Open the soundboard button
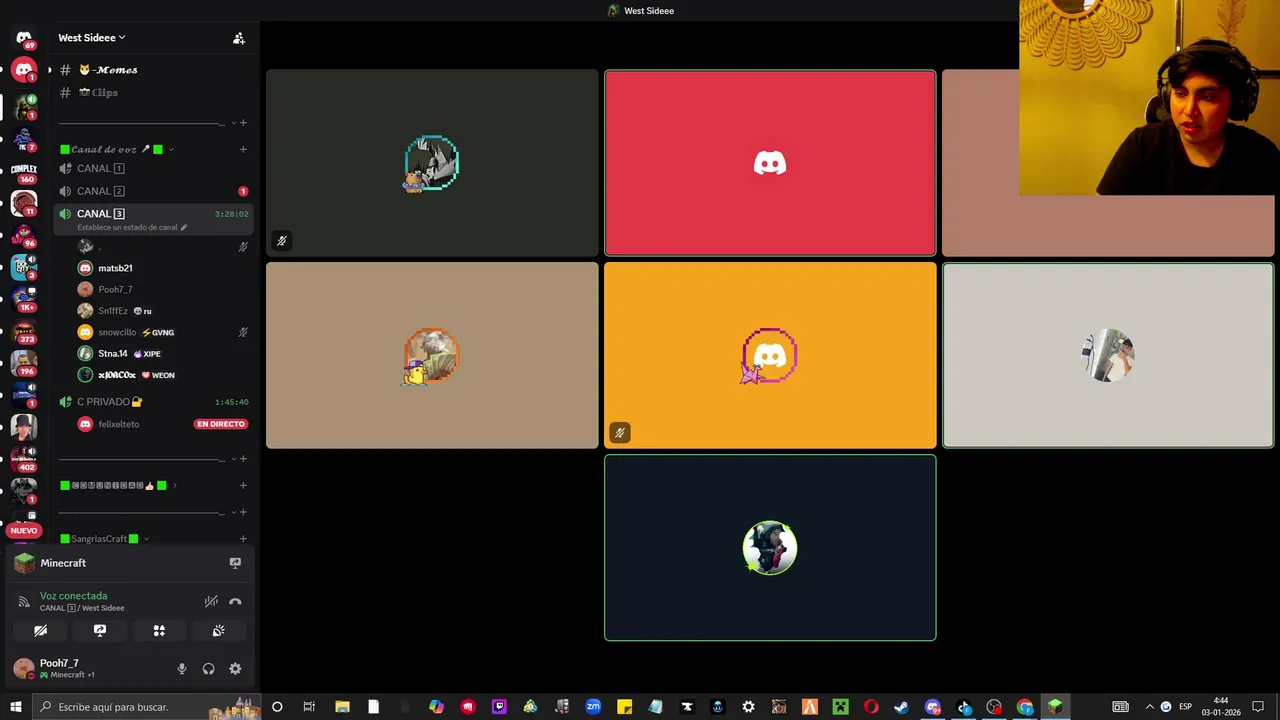 [x=218, y=631]
